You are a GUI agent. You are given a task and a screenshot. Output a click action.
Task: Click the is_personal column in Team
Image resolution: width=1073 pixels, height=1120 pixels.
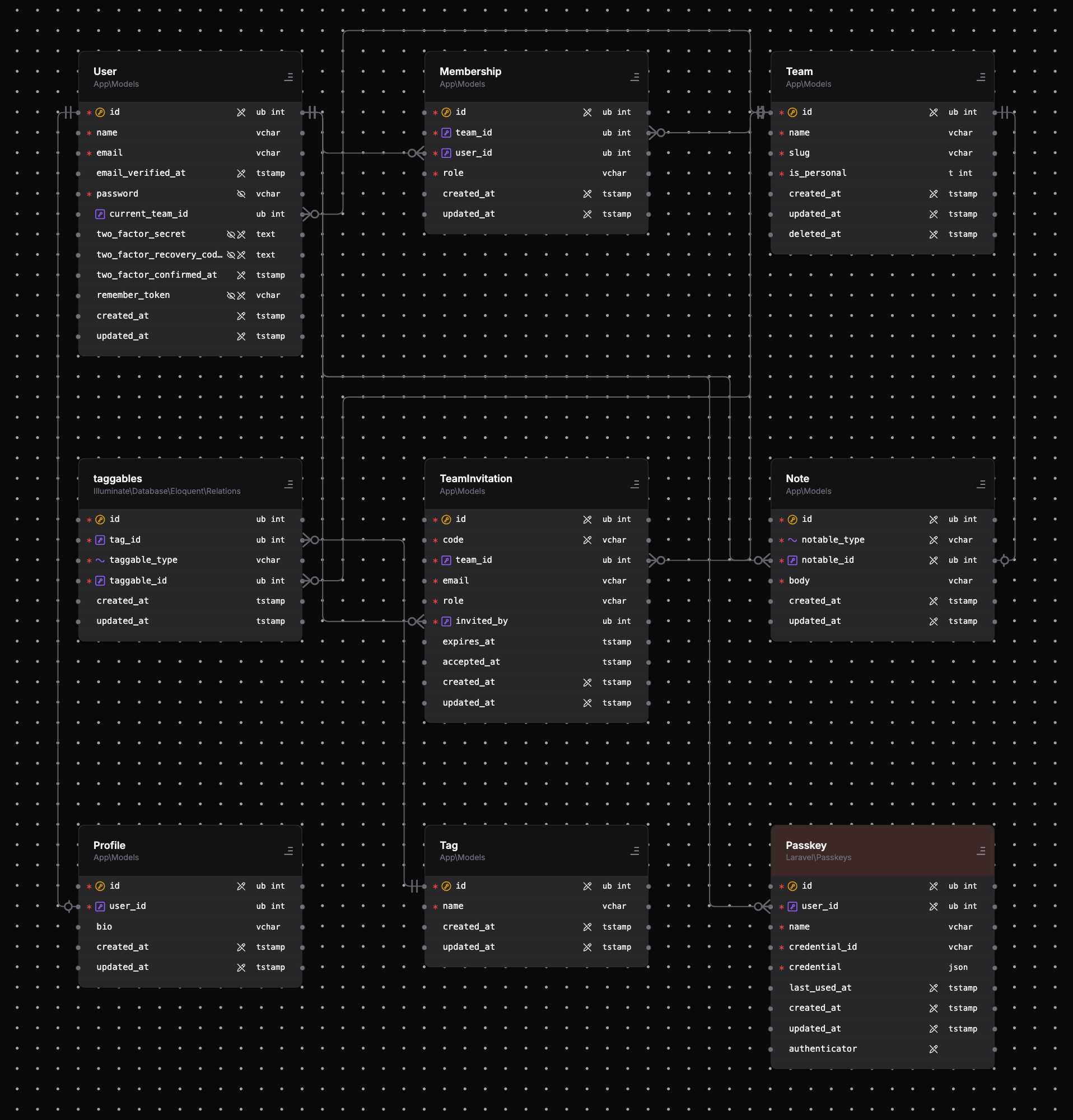818,173
